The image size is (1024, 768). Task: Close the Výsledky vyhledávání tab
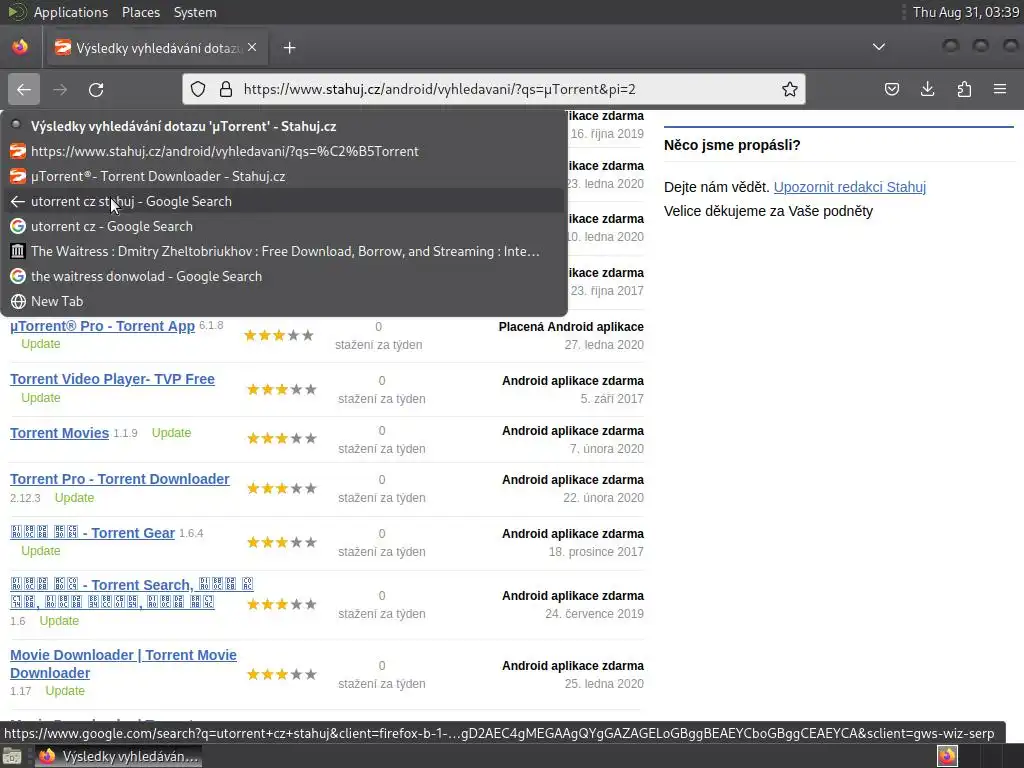(x=252, y=48)
